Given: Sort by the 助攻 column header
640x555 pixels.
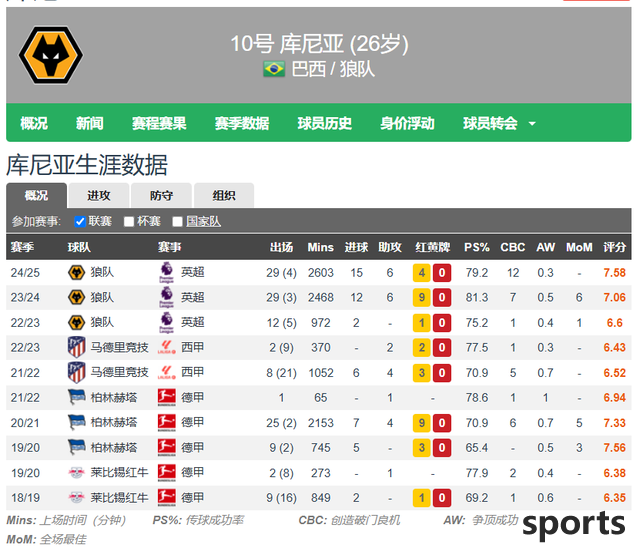Looking at the screenshot, I should 390,247.
